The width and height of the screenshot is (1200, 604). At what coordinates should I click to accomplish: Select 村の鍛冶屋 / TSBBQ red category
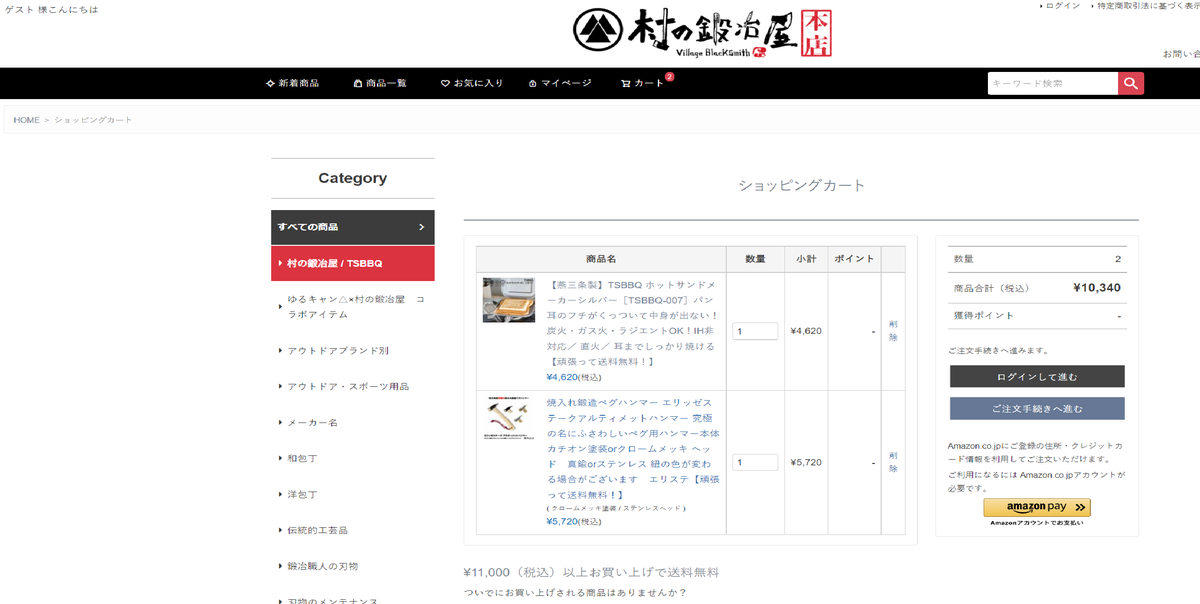point(353,264)
